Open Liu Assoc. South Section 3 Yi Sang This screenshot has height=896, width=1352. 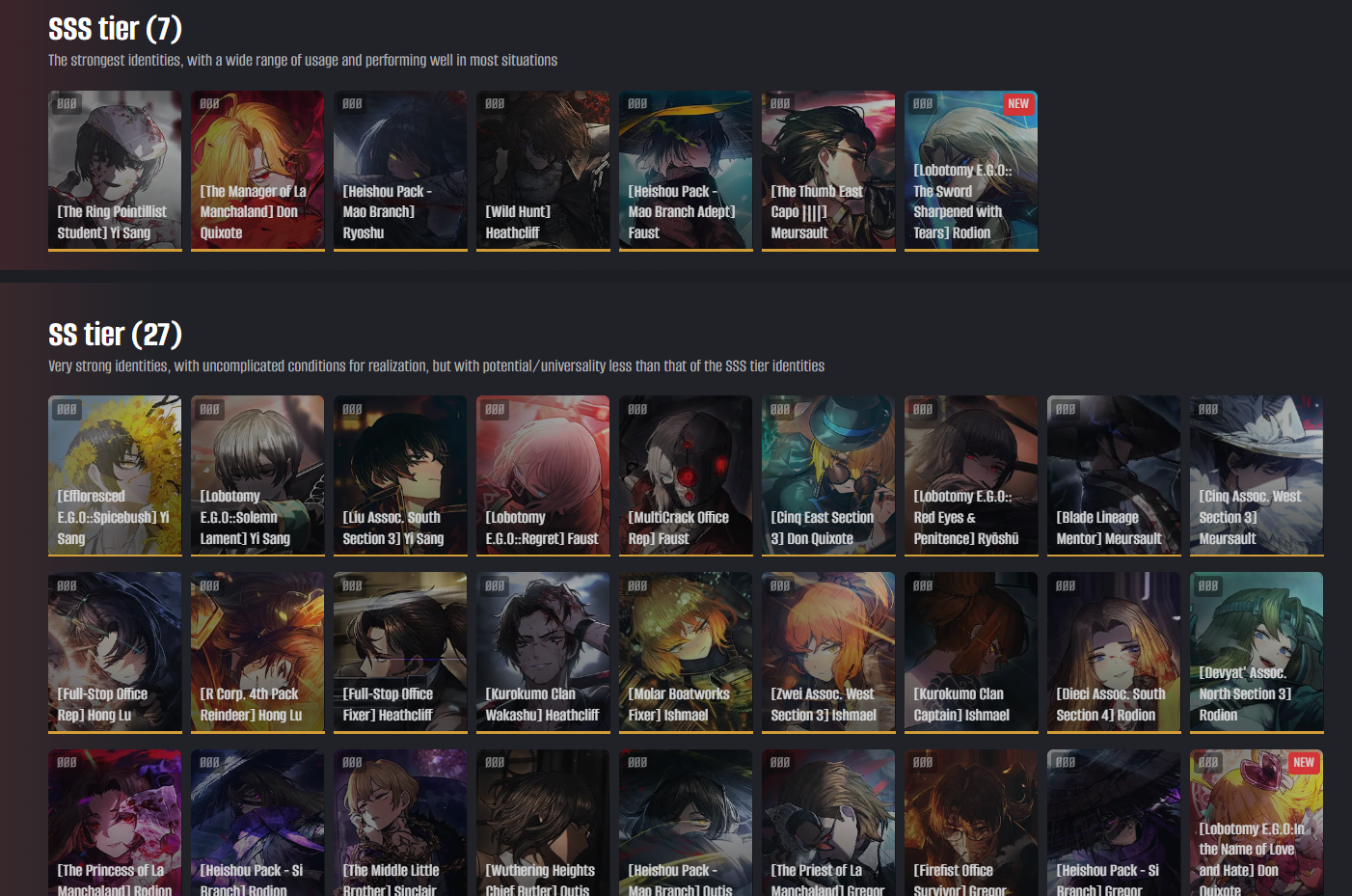click(400, 475)
